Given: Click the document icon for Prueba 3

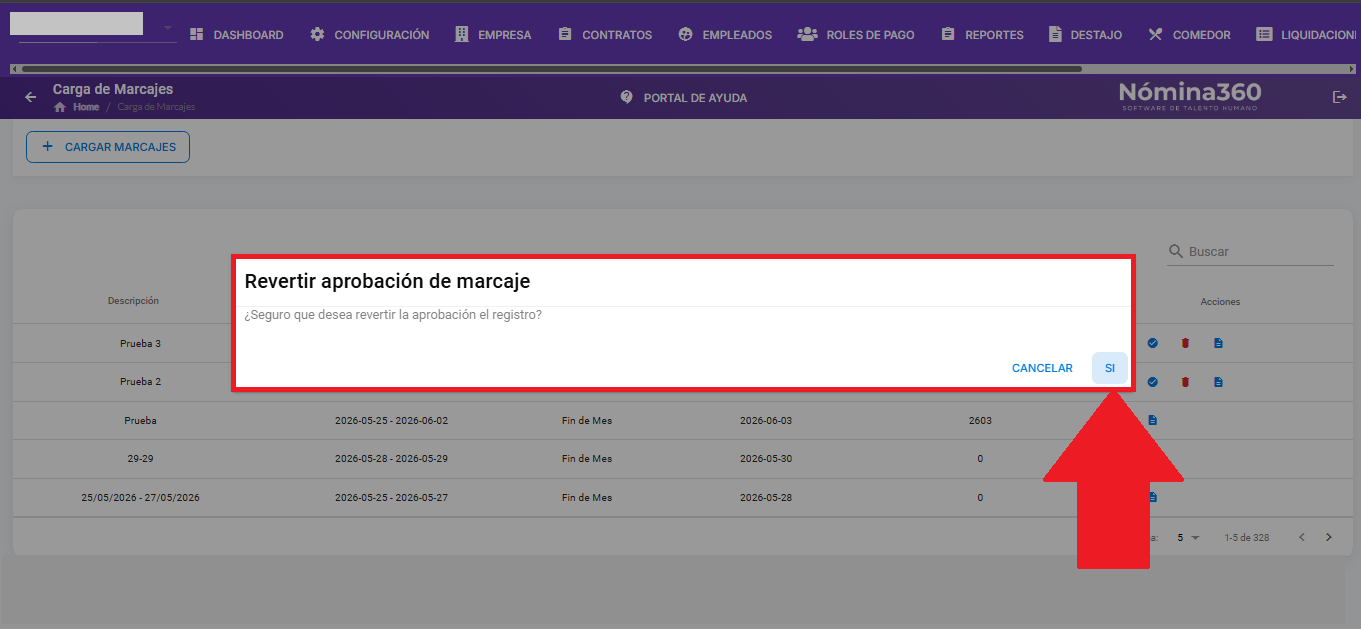Looking at the screenshot, I should pos(1218,343).
